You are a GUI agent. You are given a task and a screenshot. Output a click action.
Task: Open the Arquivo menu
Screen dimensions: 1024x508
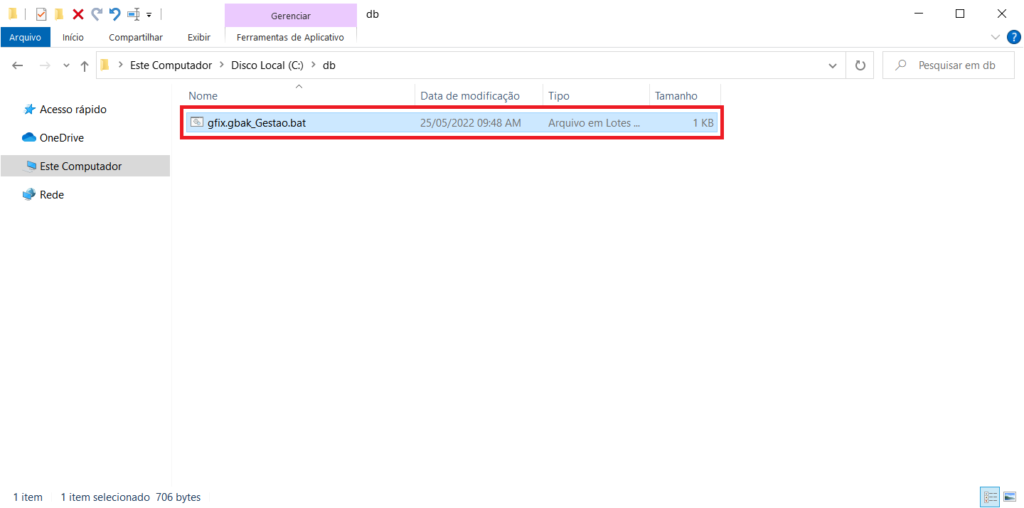coord(25,37)
